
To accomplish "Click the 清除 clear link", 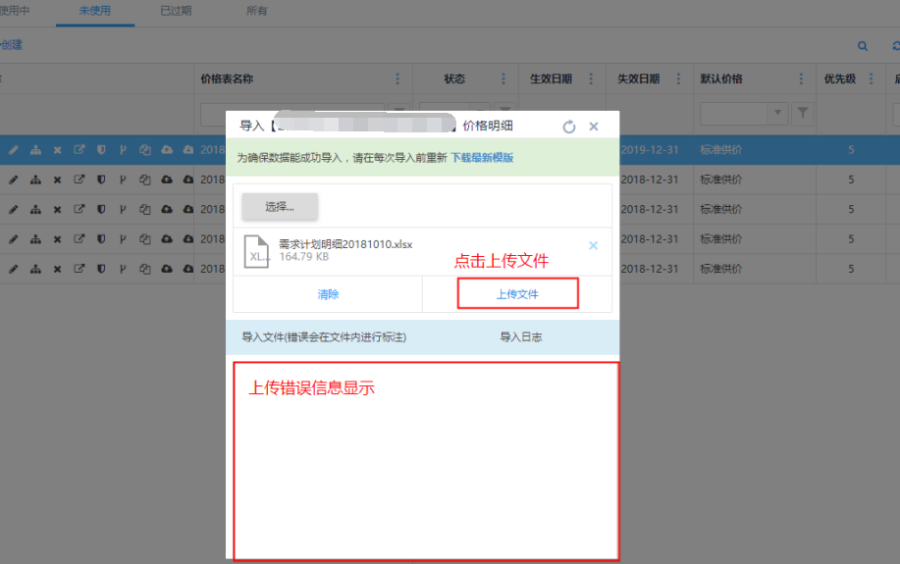I will coord(328,294).
